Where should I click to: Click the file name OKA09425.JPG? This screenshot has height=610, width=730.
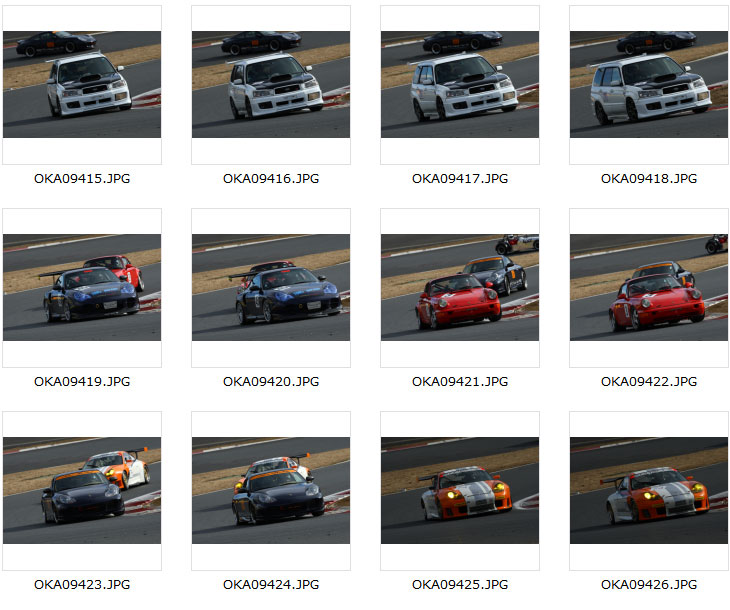460,585
